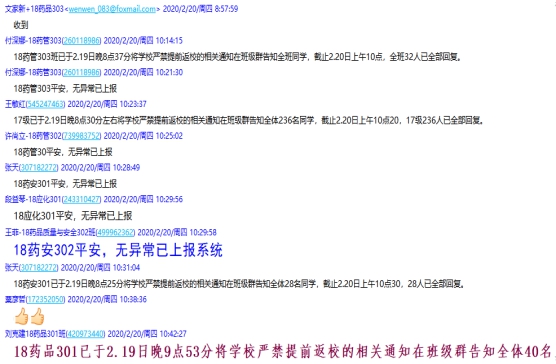Image resolution: width=556 pixels, height=364 pixels.
Task: Click the first thumbs-up emoji
Action: 21,316
